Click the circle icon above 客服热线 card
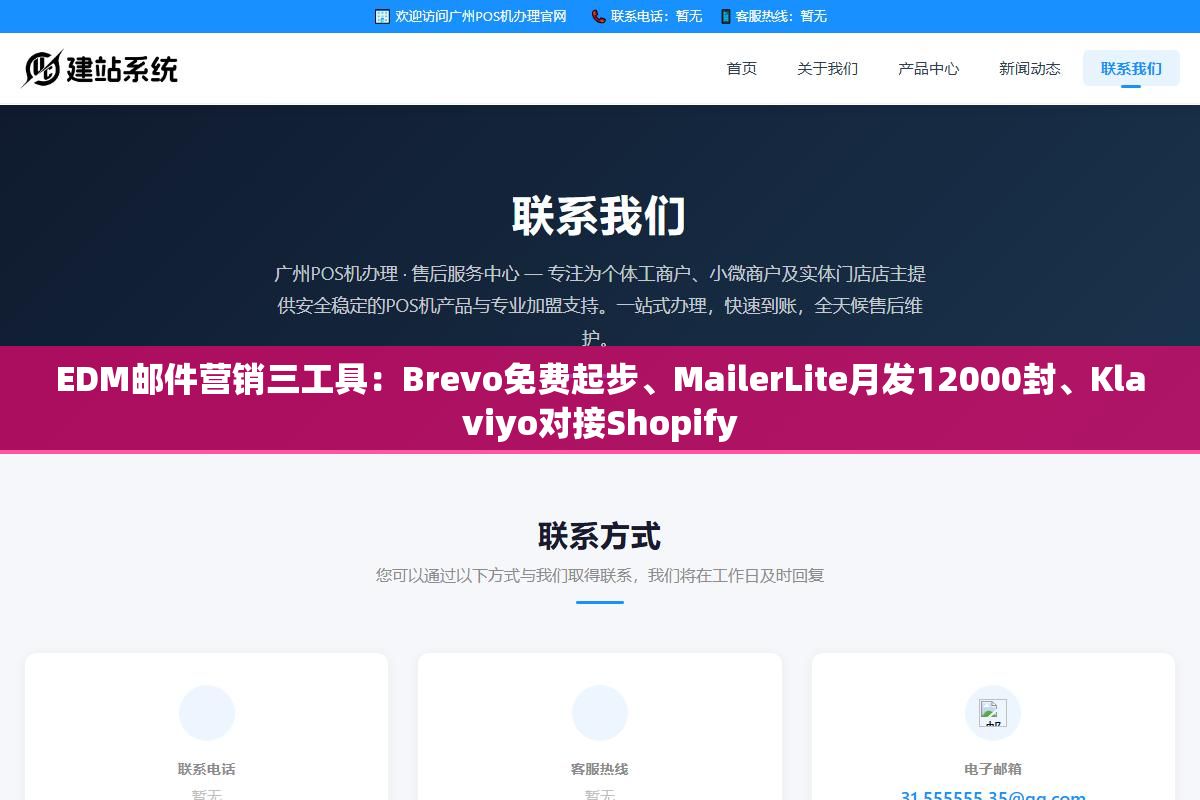This screenshot has width=1200, height=800. click(600, 713)
